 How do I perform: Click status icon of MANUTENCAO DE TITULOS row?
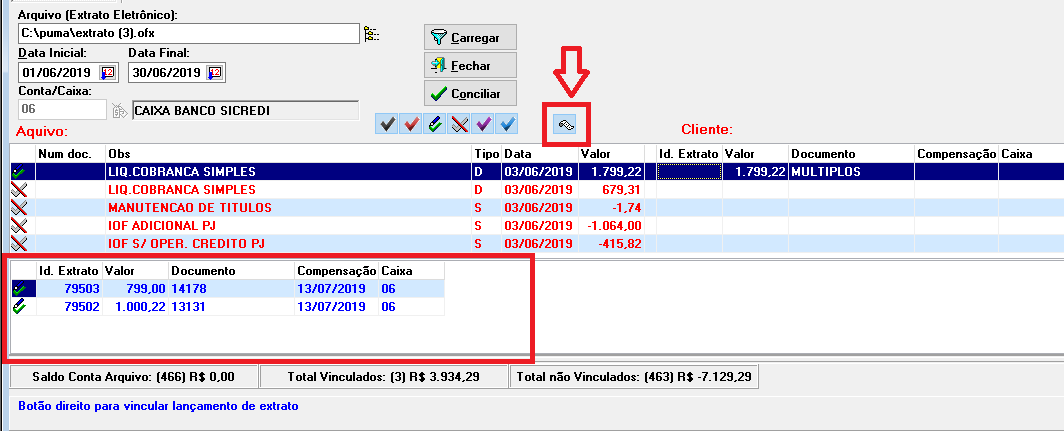coord(18,207)
